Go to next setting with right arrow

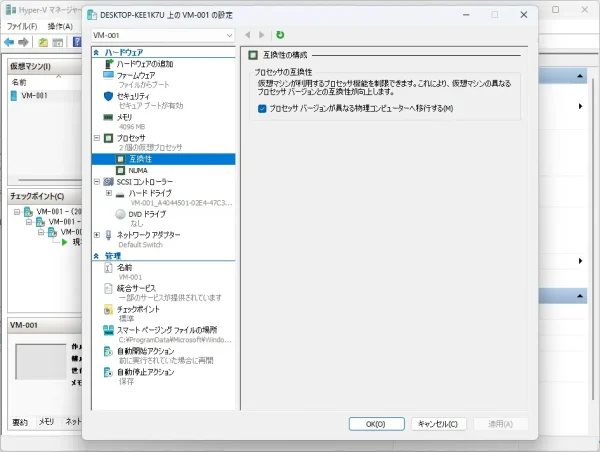[262, 35]
